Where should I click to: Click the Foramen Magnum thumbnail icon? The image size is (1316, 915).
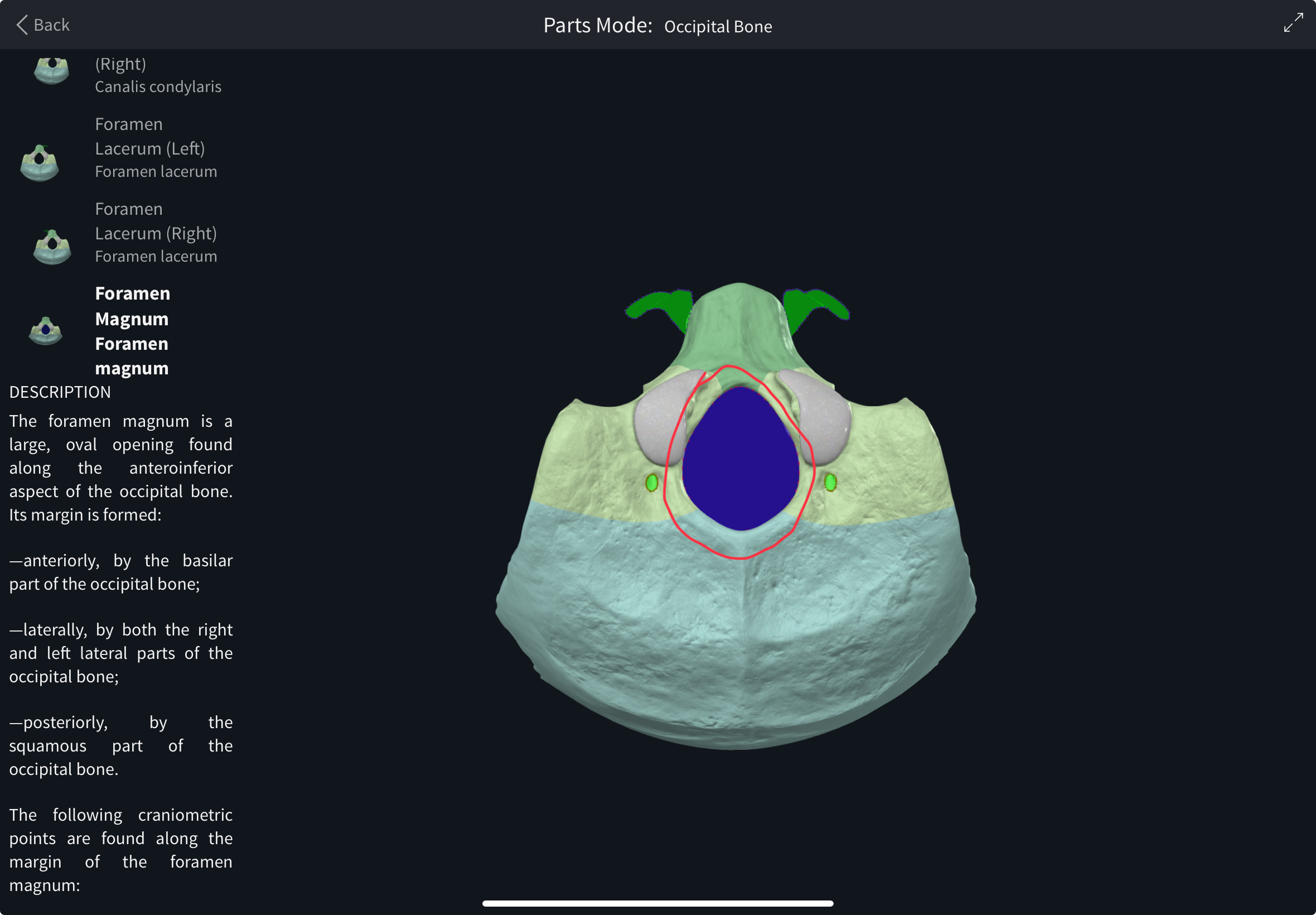click(45, 331)
